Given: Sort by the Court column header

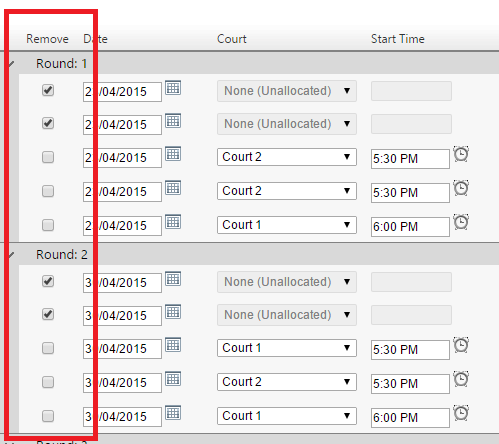Looking at the screenshot, I should 232,39.
